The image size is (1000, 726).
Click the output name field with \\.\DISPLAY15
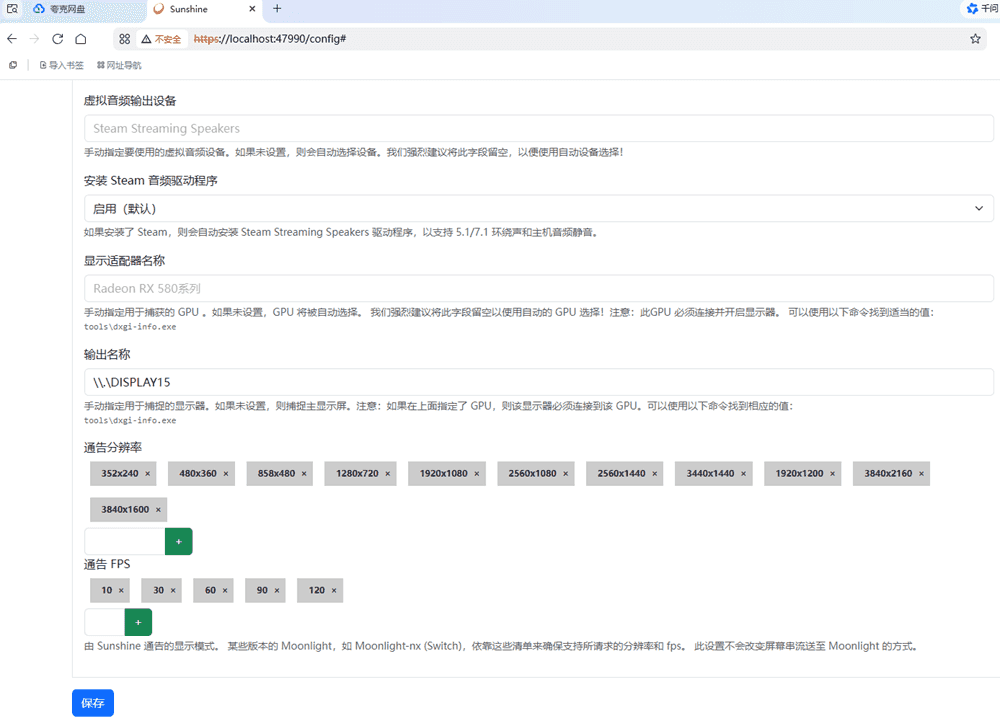pyautogui.click(x=538, y=382)
